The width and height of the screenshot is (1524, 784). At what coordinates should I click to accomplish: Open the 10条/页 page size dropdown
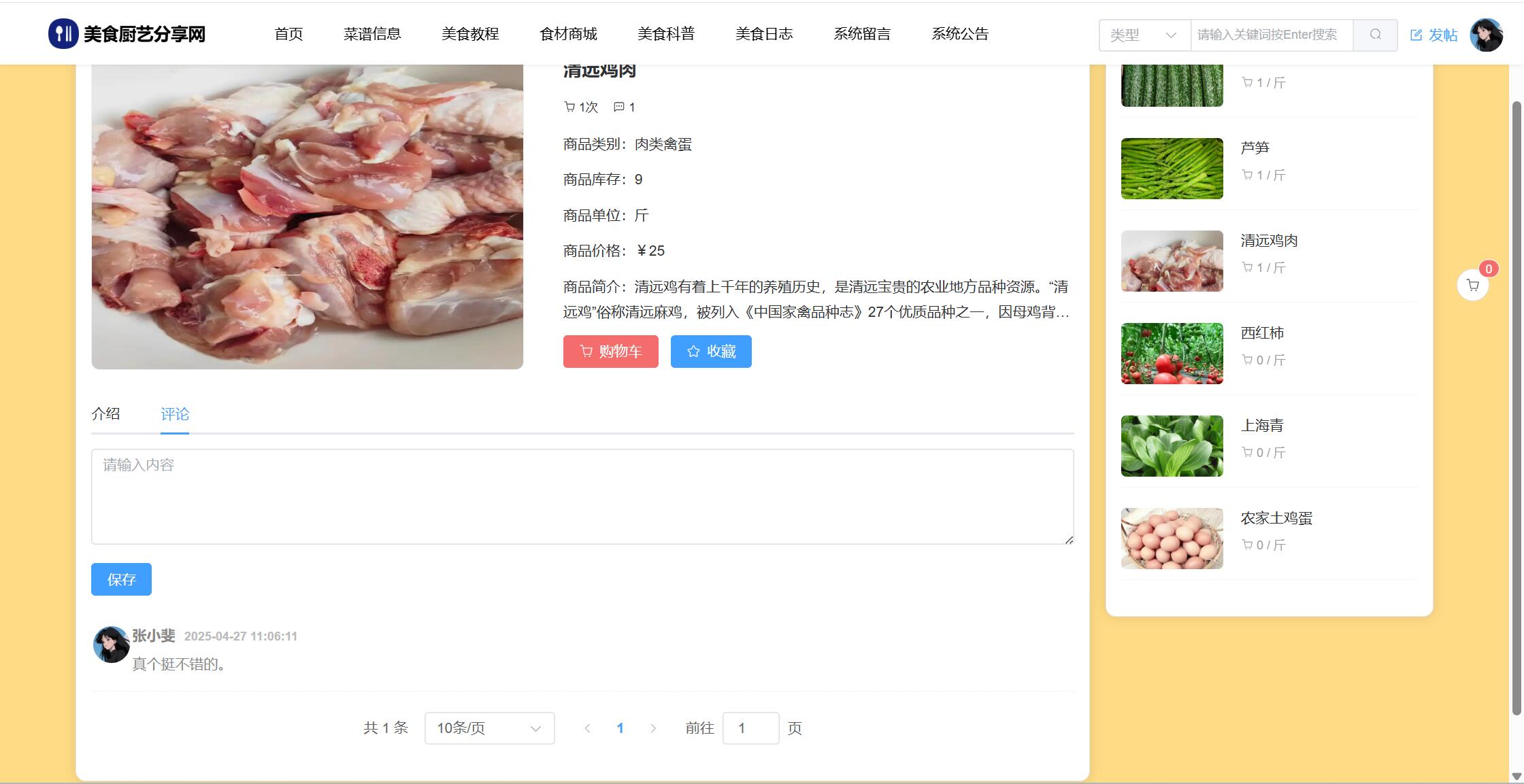point(489,728)
